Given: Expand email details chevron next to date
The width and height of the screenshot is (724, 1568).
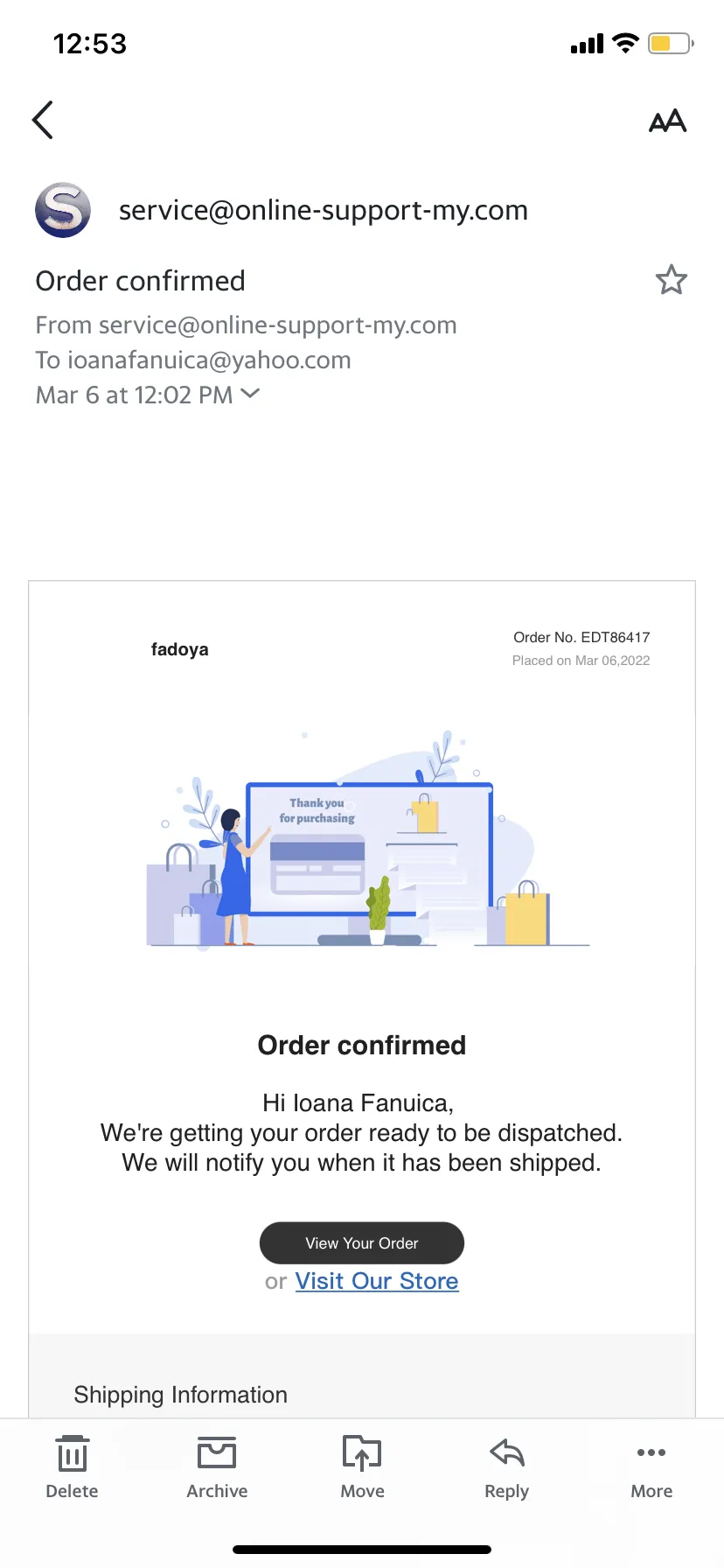Looking at the screenshot, I should (250, 394).
